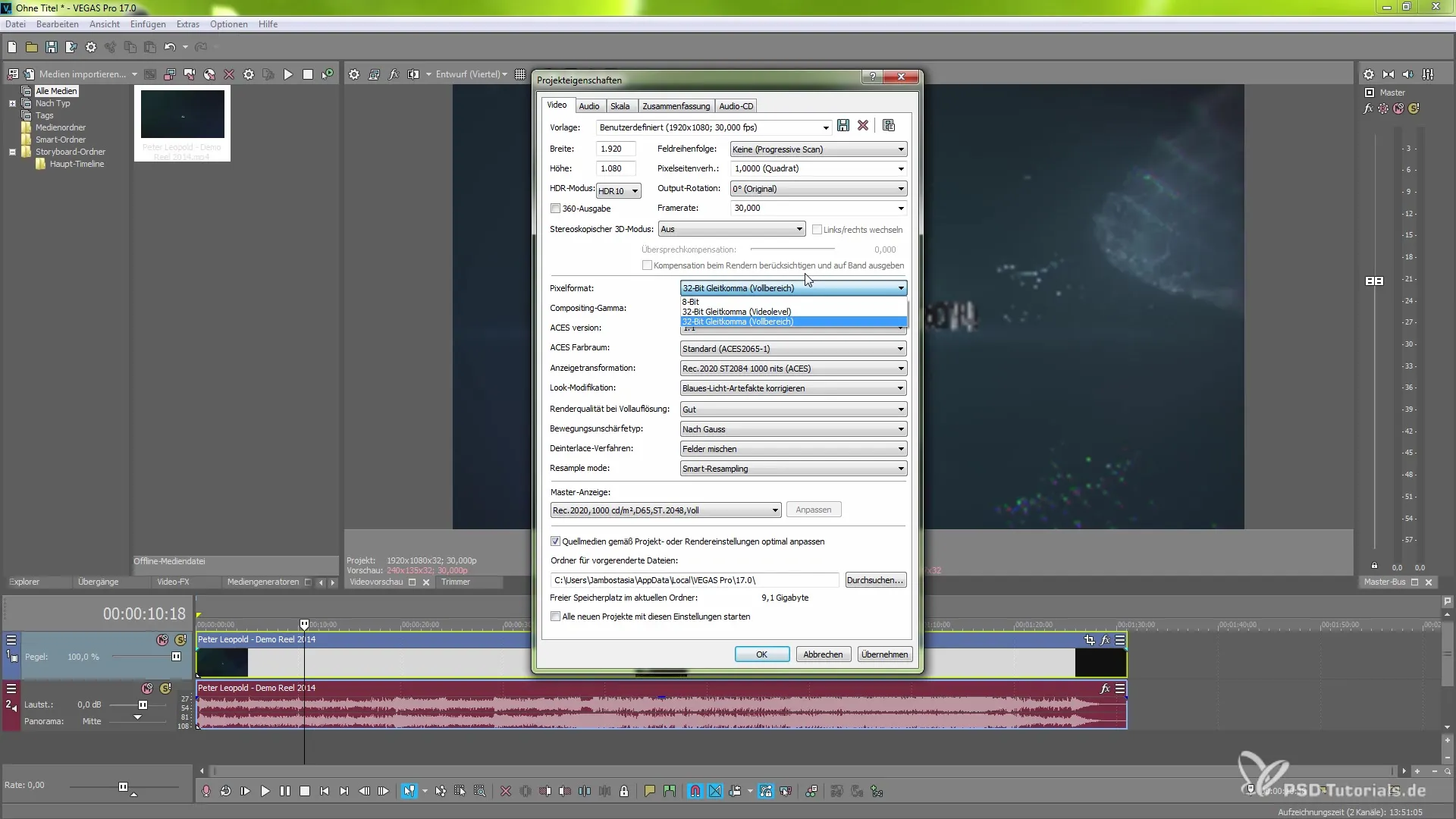Solo the video track
The image size is (1456, 819).
coord(180,640)
